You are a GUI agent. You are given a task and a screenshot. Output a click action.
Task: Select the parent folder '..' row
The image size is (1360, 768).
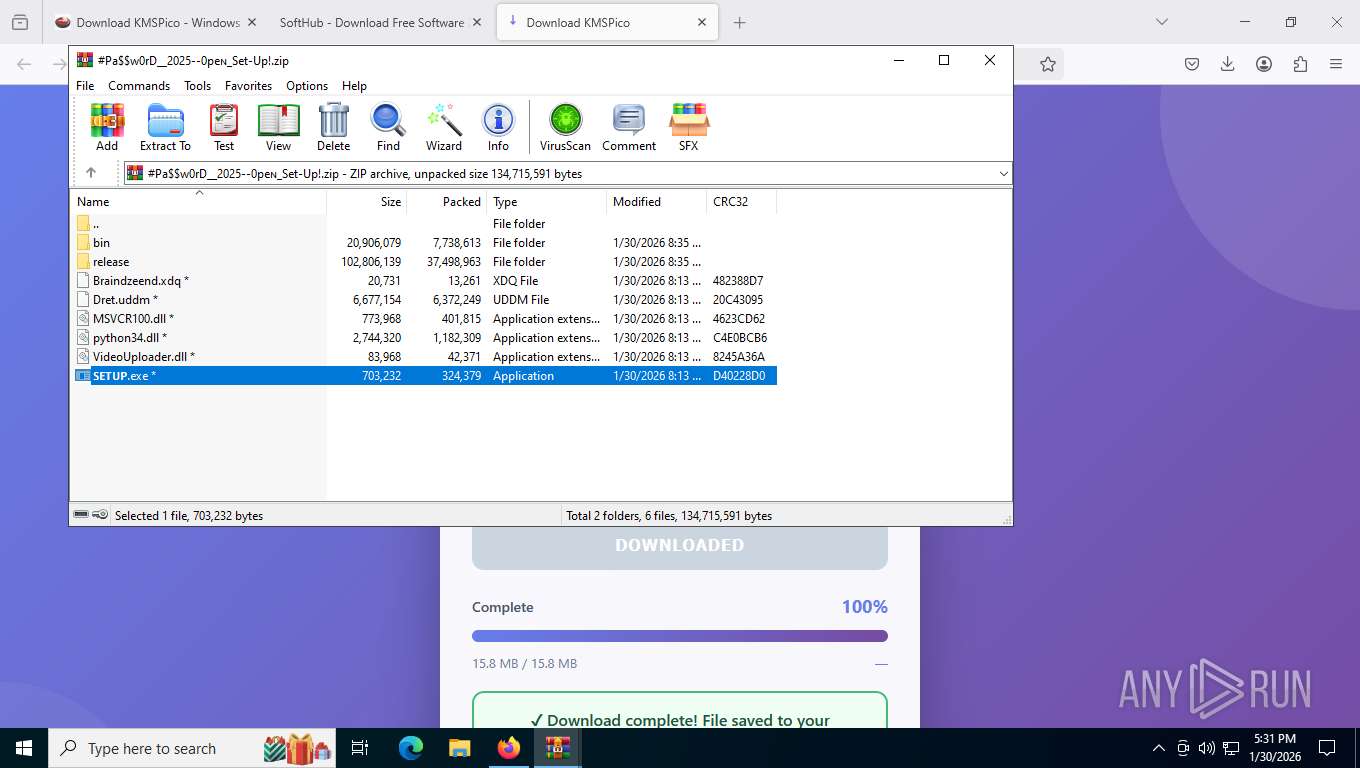[x=423, y=224]
